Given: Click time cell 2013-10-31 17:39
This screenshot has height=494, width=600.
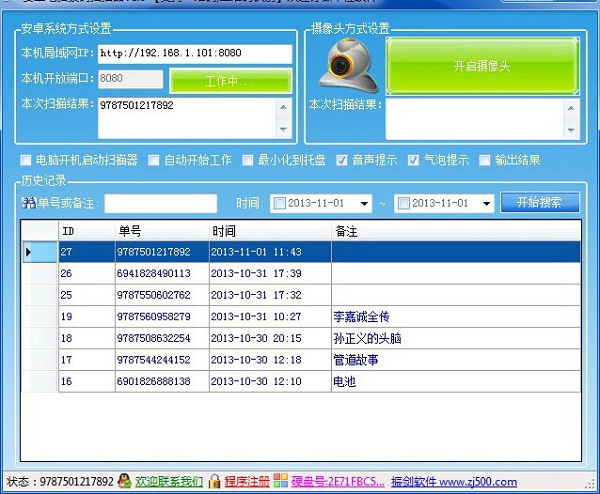Looking at the screenshot, I should (270, 273).
